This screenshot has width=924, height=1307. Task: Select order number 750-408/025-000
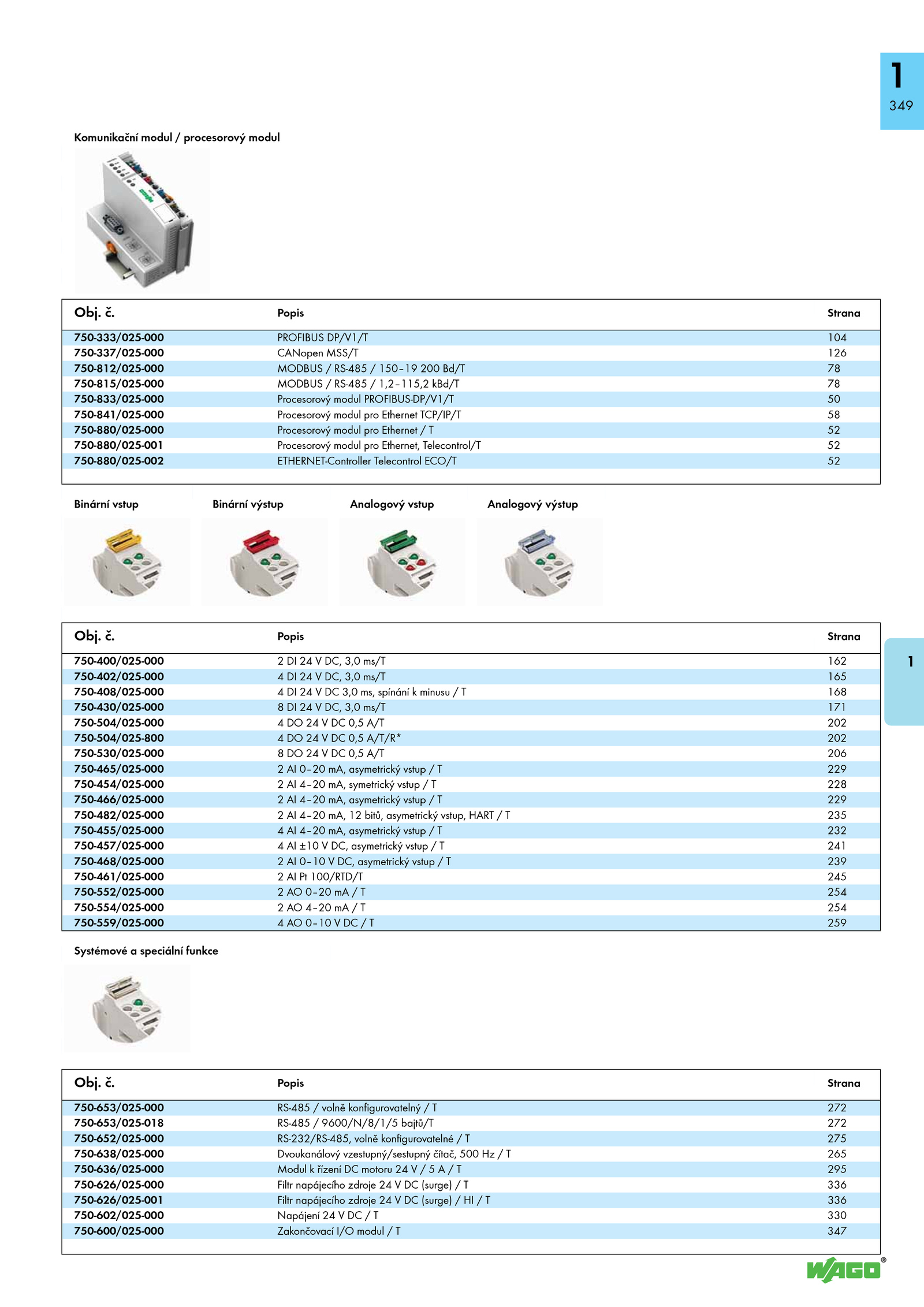click(x=119, y=692)
